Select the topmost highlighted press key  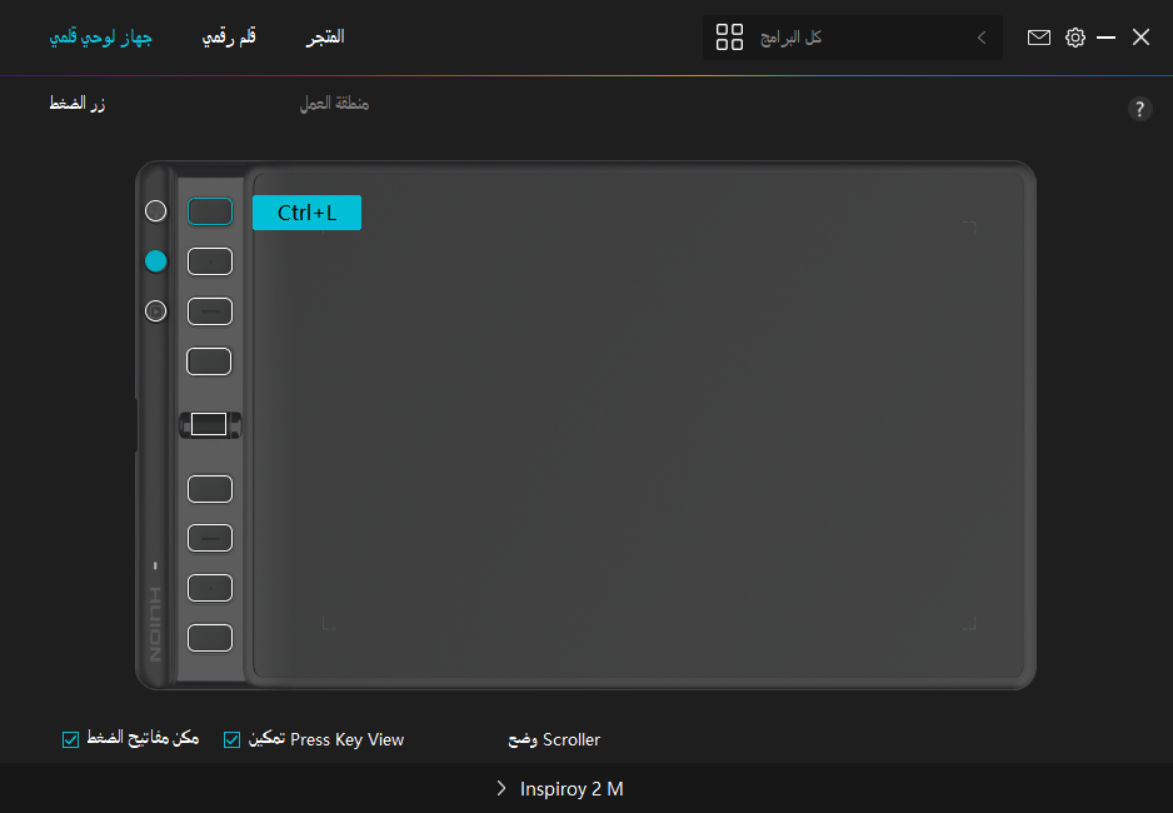point(210,212)
